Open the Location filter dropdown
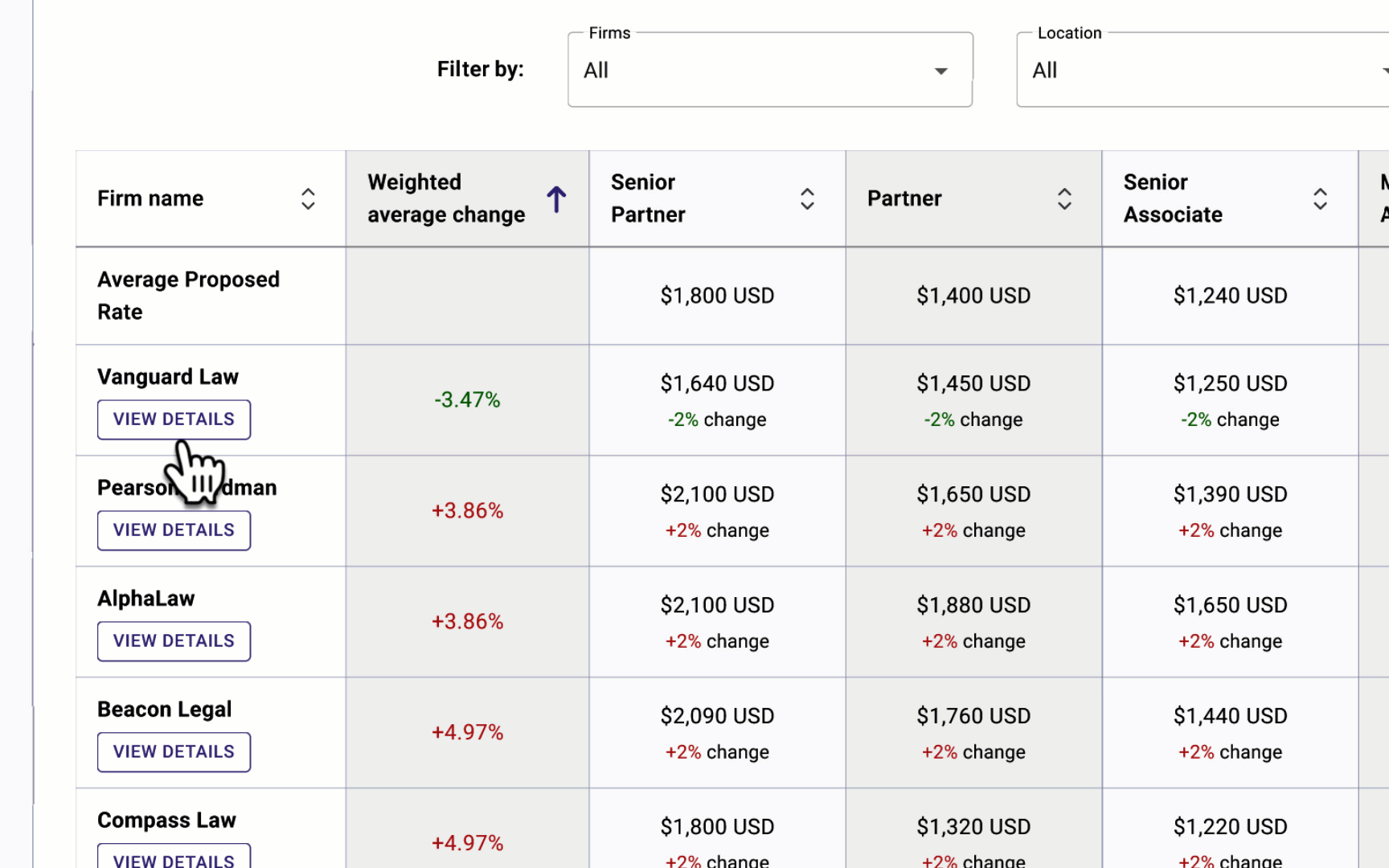Image resolution: width=1389 pixels, height=868 pixels. [x=1203, y=70]
